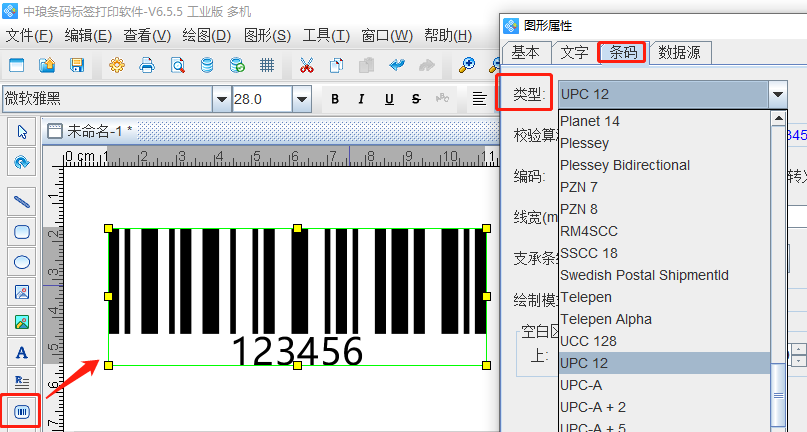807x432 pixels.
Task: Toggle underline text formatting
Action: click(x=388, y=99)
